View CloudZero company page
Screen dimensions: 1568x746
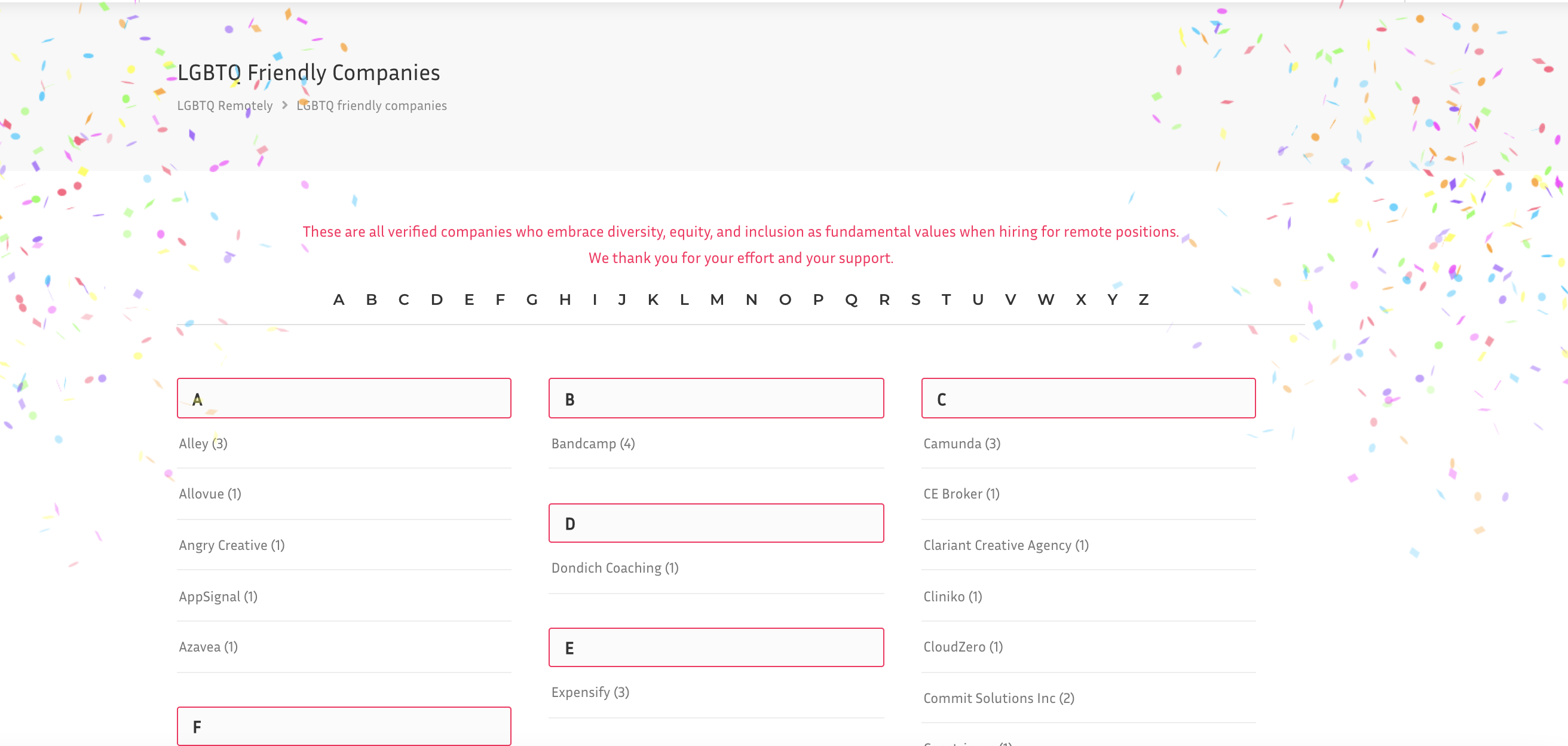tap(962, 647)
